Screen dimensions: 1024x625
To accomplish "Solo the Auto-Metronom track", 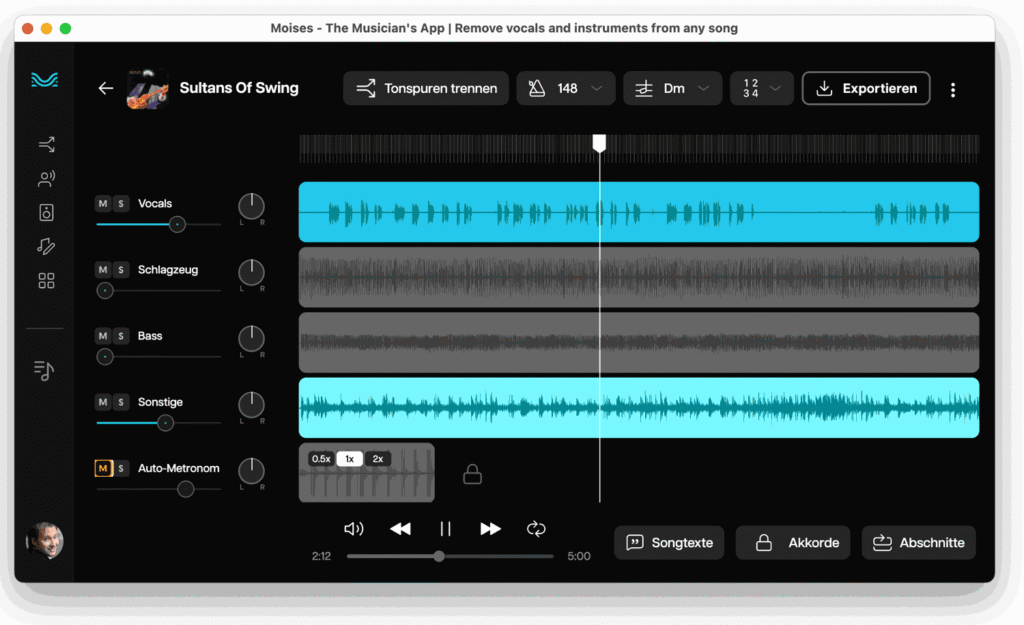I will (x=121, y=468).
